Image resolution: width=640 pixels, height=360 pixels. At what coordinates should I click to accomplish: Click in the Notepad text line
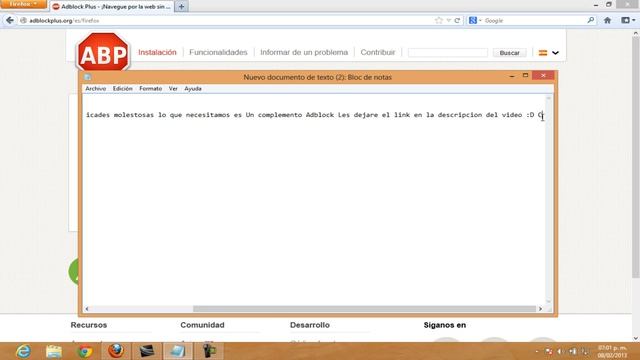click(314, 115)
